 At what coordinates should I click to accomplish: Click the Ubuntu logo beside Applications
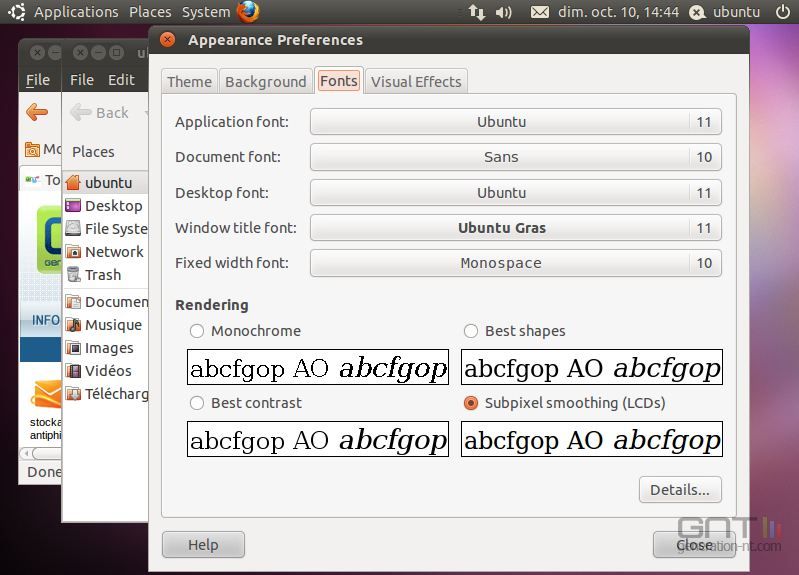click(x=17, y=12)
